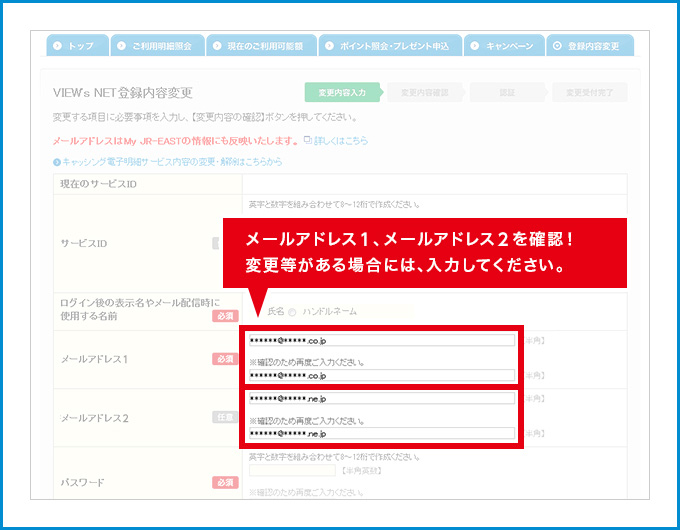The width and height of the screenshot is (680, 530).
Task: Click the arrow icon on トップ tab
Action: point(58,46)
